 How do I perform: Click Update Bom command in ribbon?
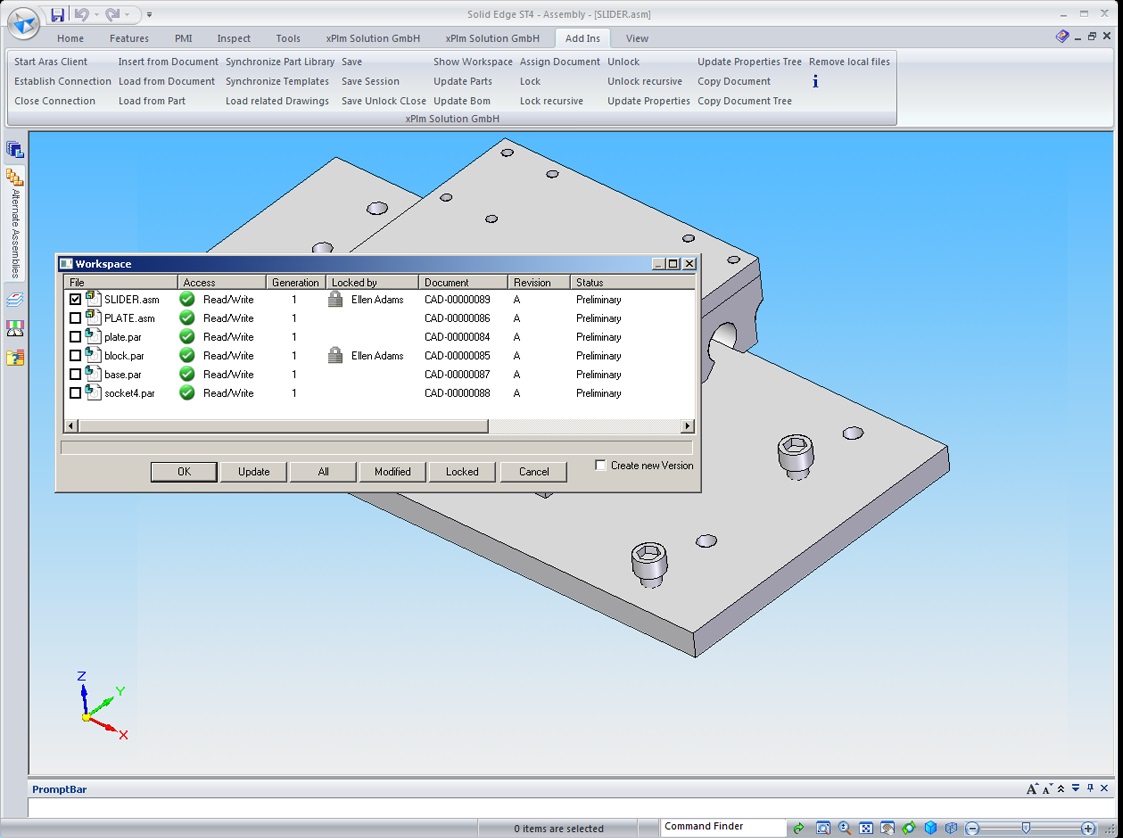pos(462,101)
